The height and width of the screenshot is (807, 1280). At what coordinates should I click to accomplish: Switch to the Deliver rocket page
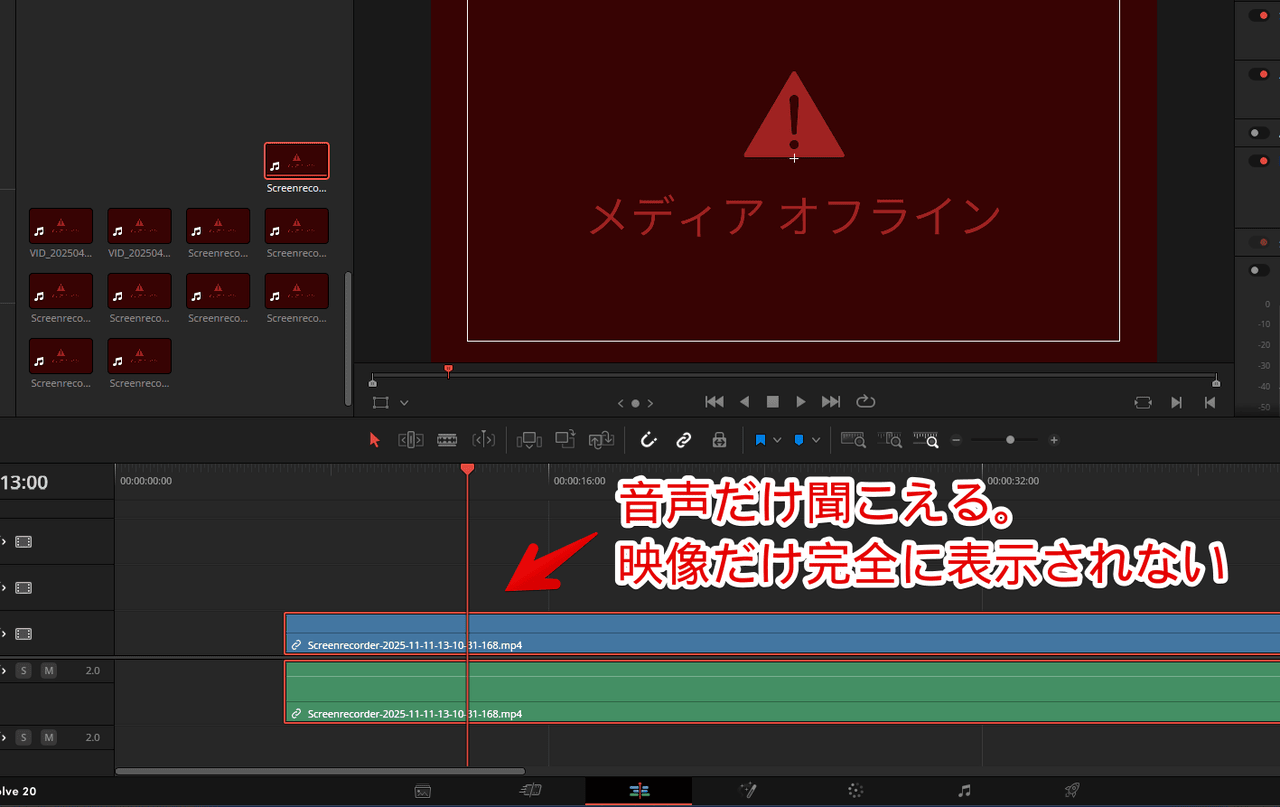coord(1072,791)
